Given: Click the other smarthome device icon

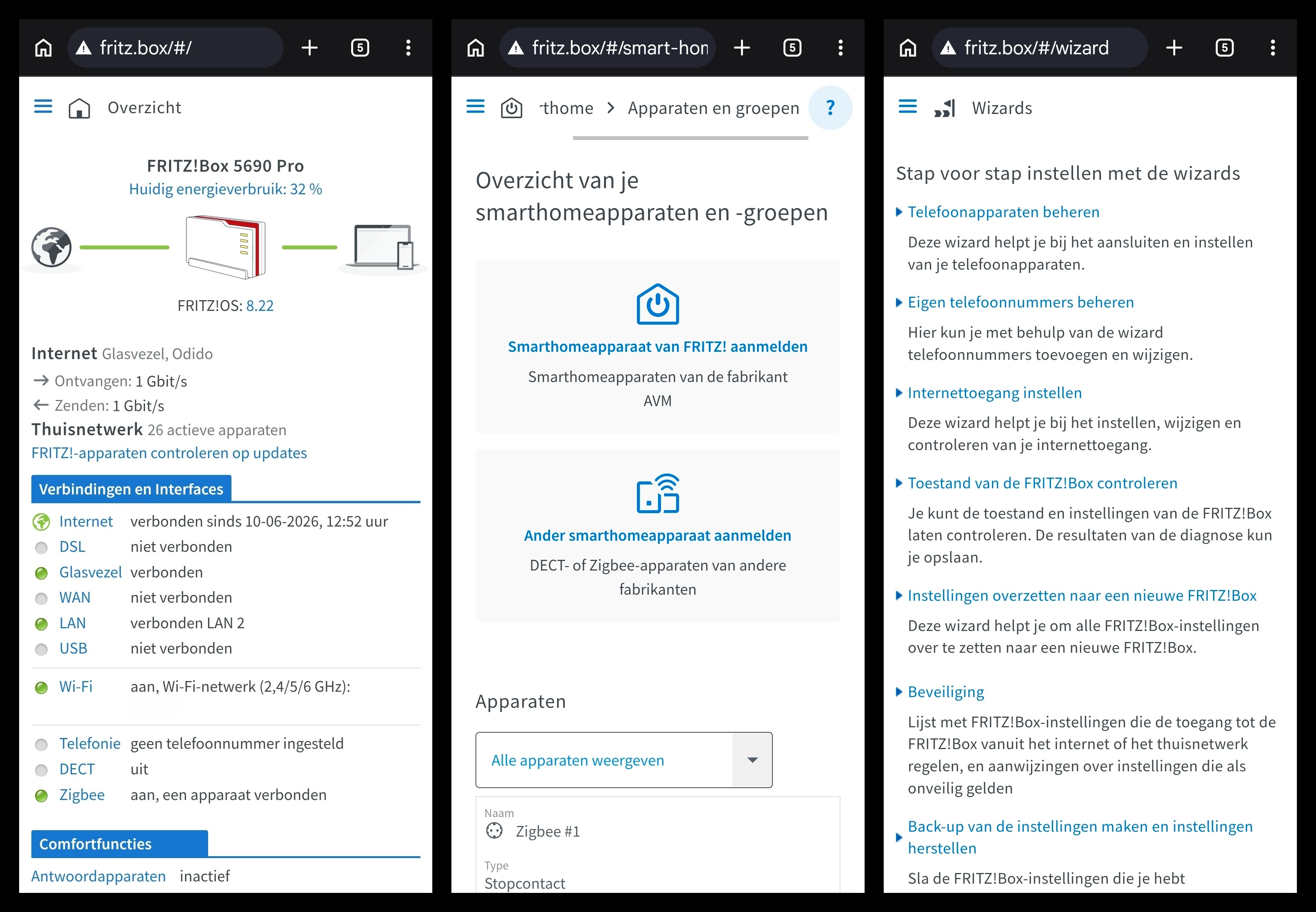Looking at the screenshot, I should click(x=658, y=493).
